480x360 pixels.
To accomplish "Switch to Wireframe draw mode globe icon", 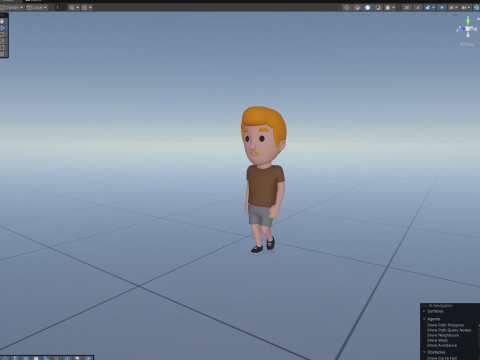I will pyautogui.click(x=347, y=7).
